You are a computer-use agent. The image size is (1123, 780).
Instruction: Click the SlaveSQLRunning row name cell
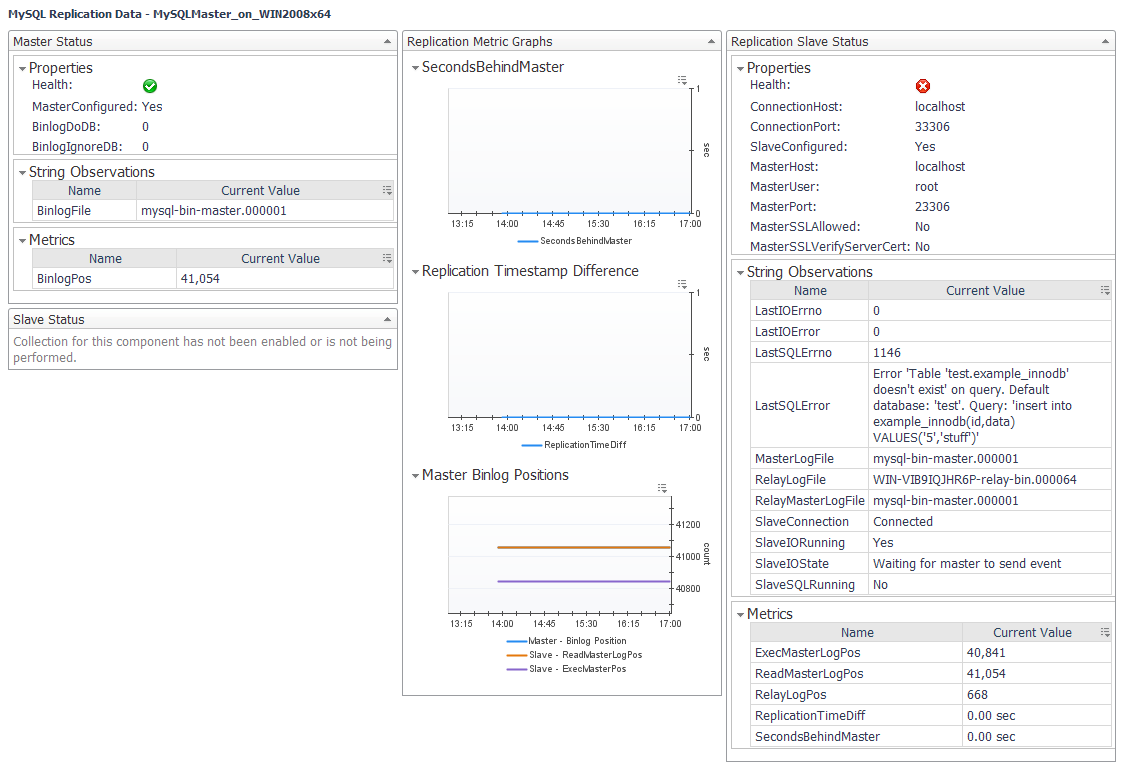pos(810,584)
